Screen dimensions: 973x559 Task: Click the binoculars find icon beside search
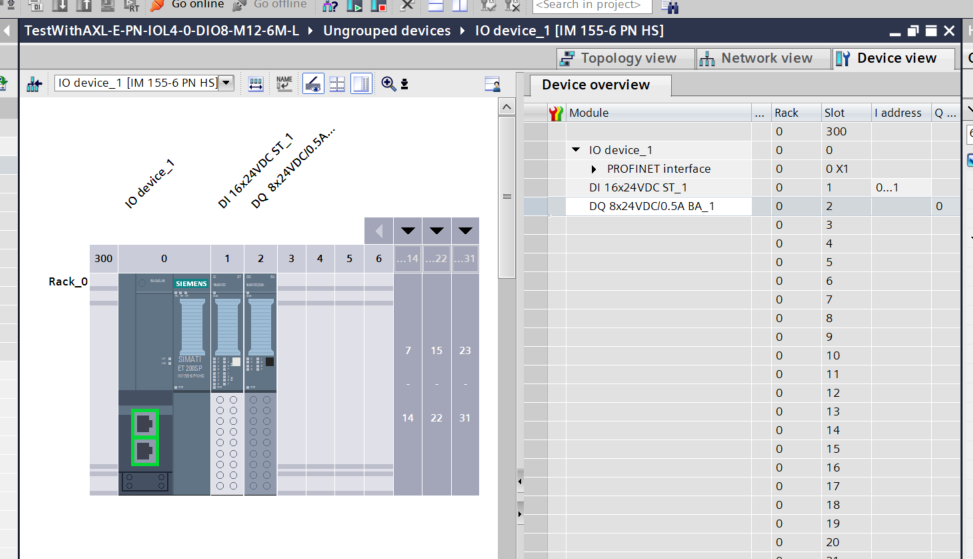[670, 6]
